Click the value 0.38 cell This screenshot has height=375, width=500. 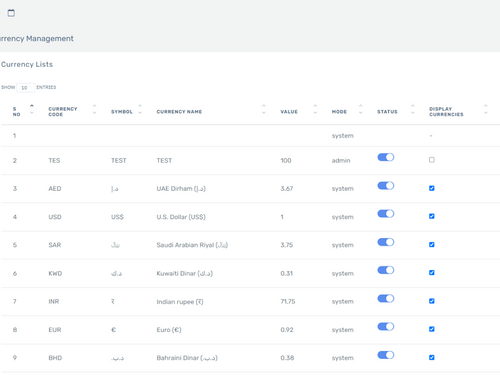(x=287, y=358)
